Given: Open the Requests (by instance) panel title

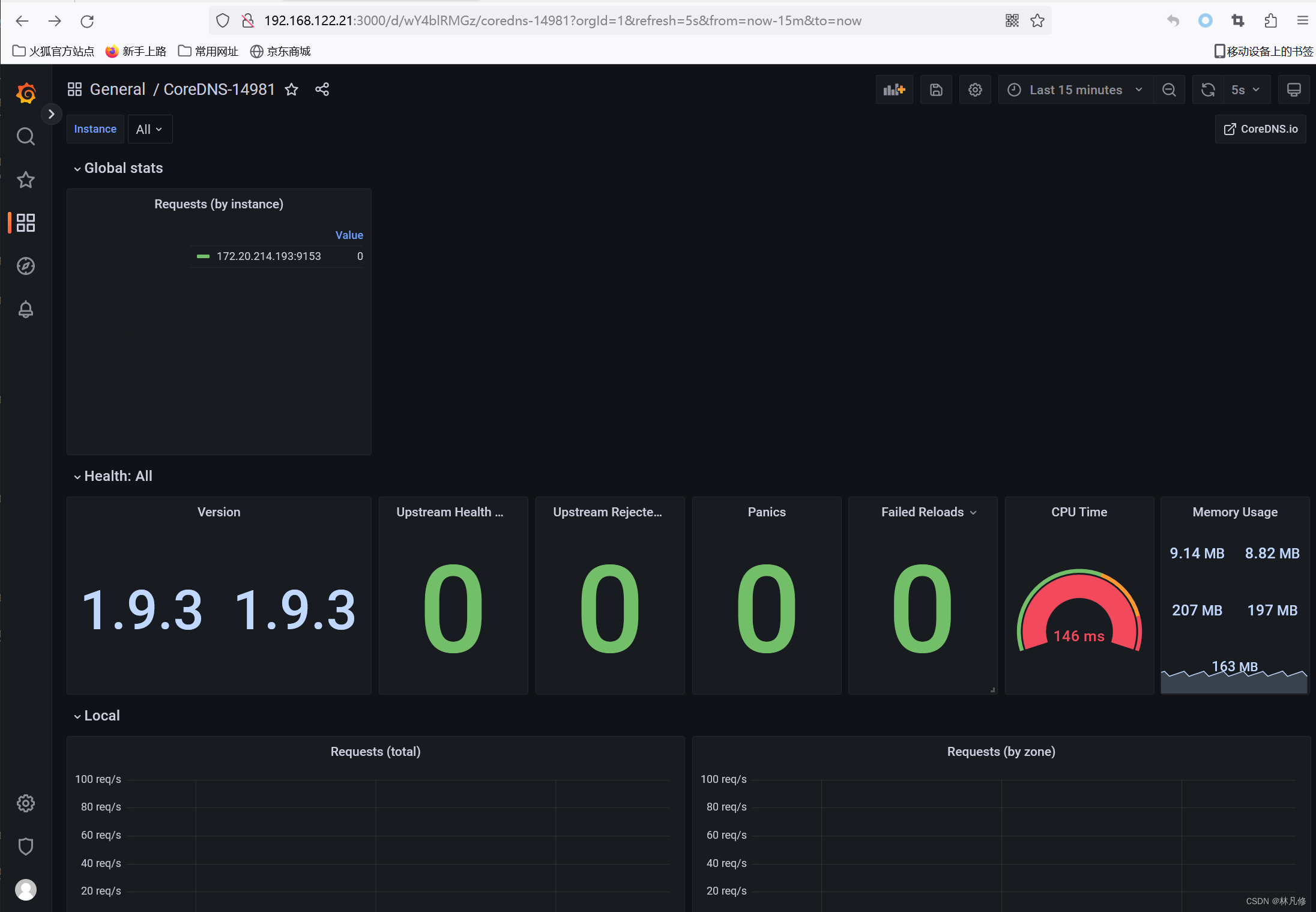Looking at the screenshot, I should pyautogui.click(x=219, y=204).
